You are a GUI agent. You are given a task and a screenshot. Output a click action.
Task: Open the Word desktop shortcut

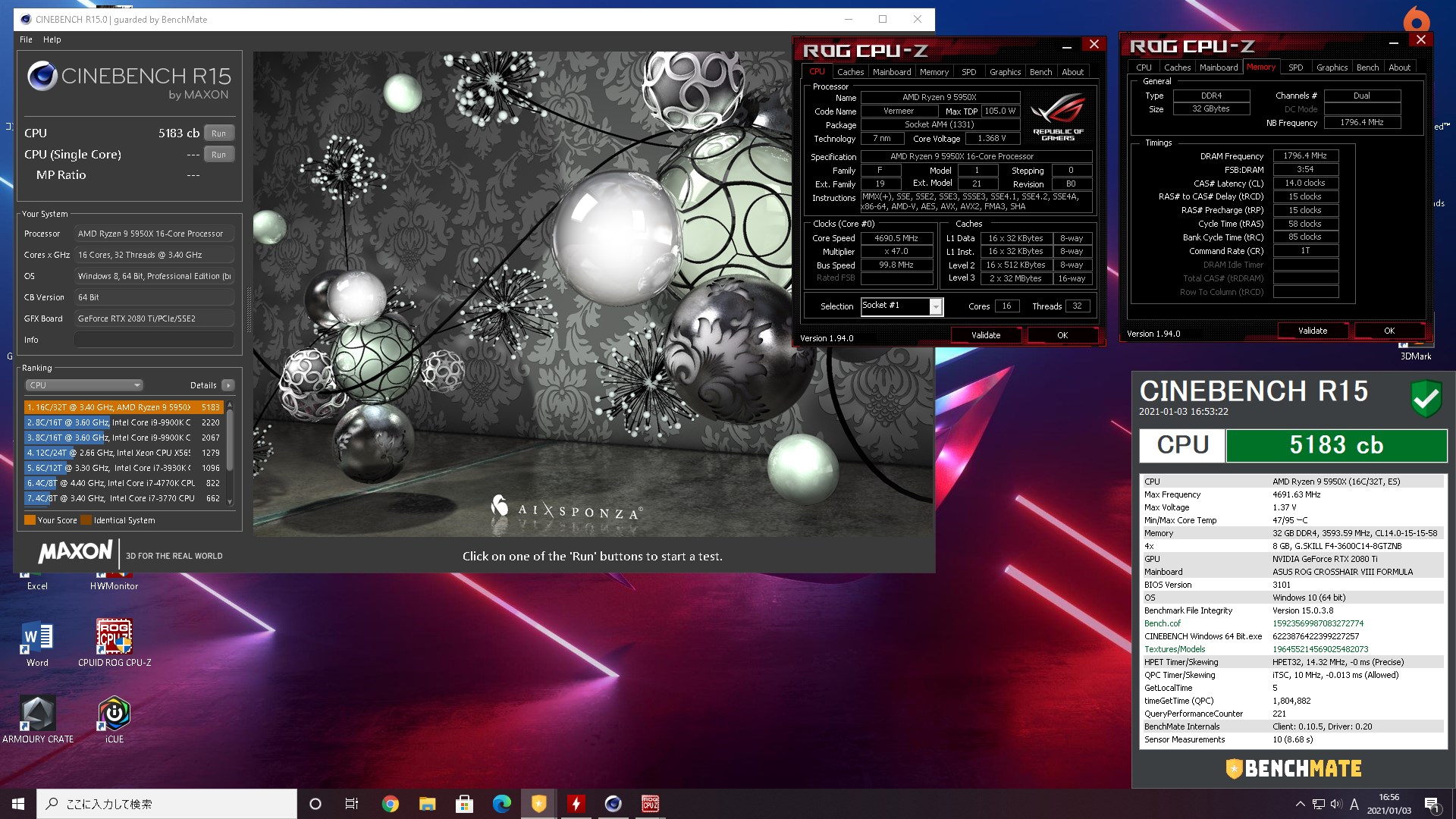(x=37, y=643)
